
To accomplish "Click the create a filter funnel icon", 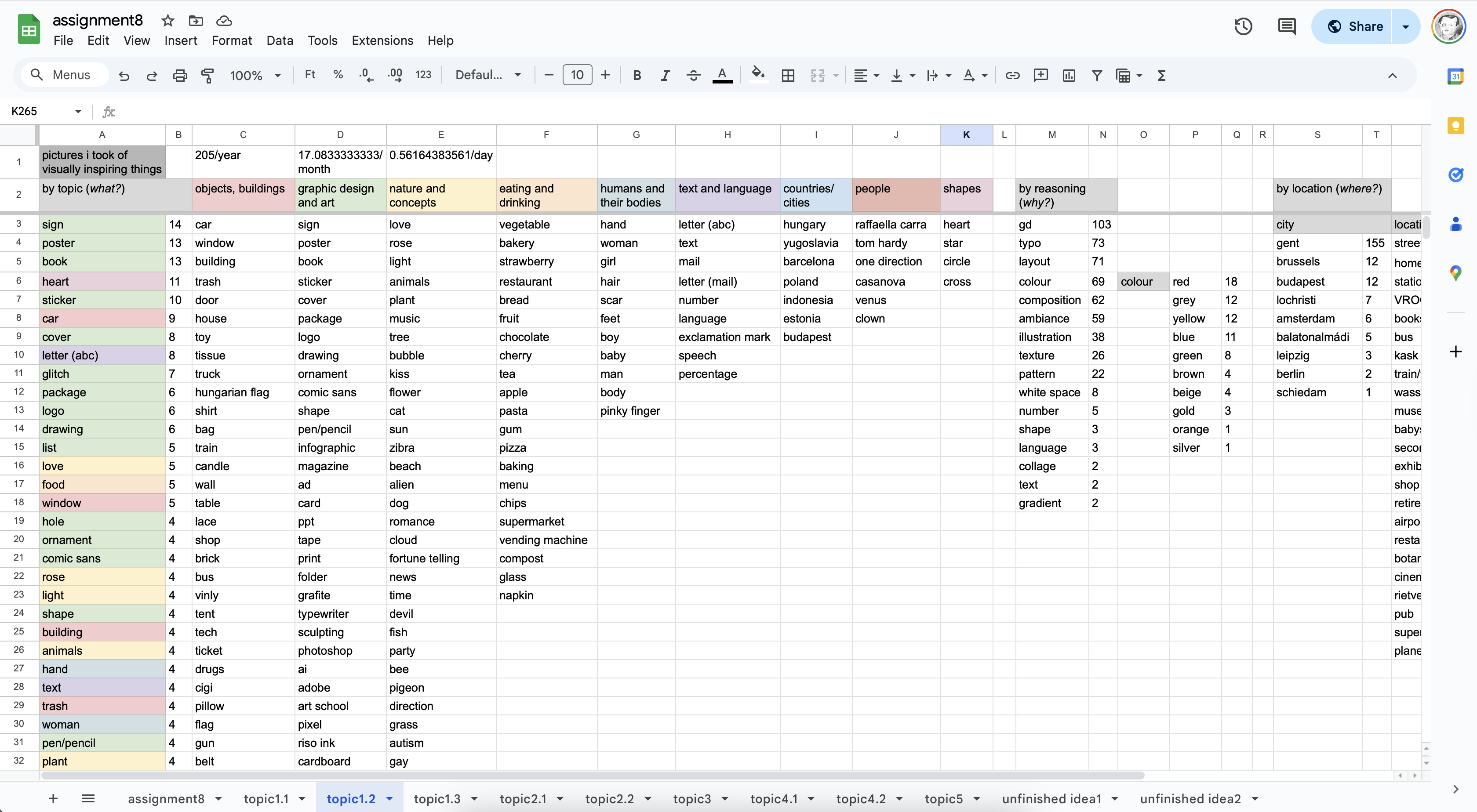I will coord(1096,75).
